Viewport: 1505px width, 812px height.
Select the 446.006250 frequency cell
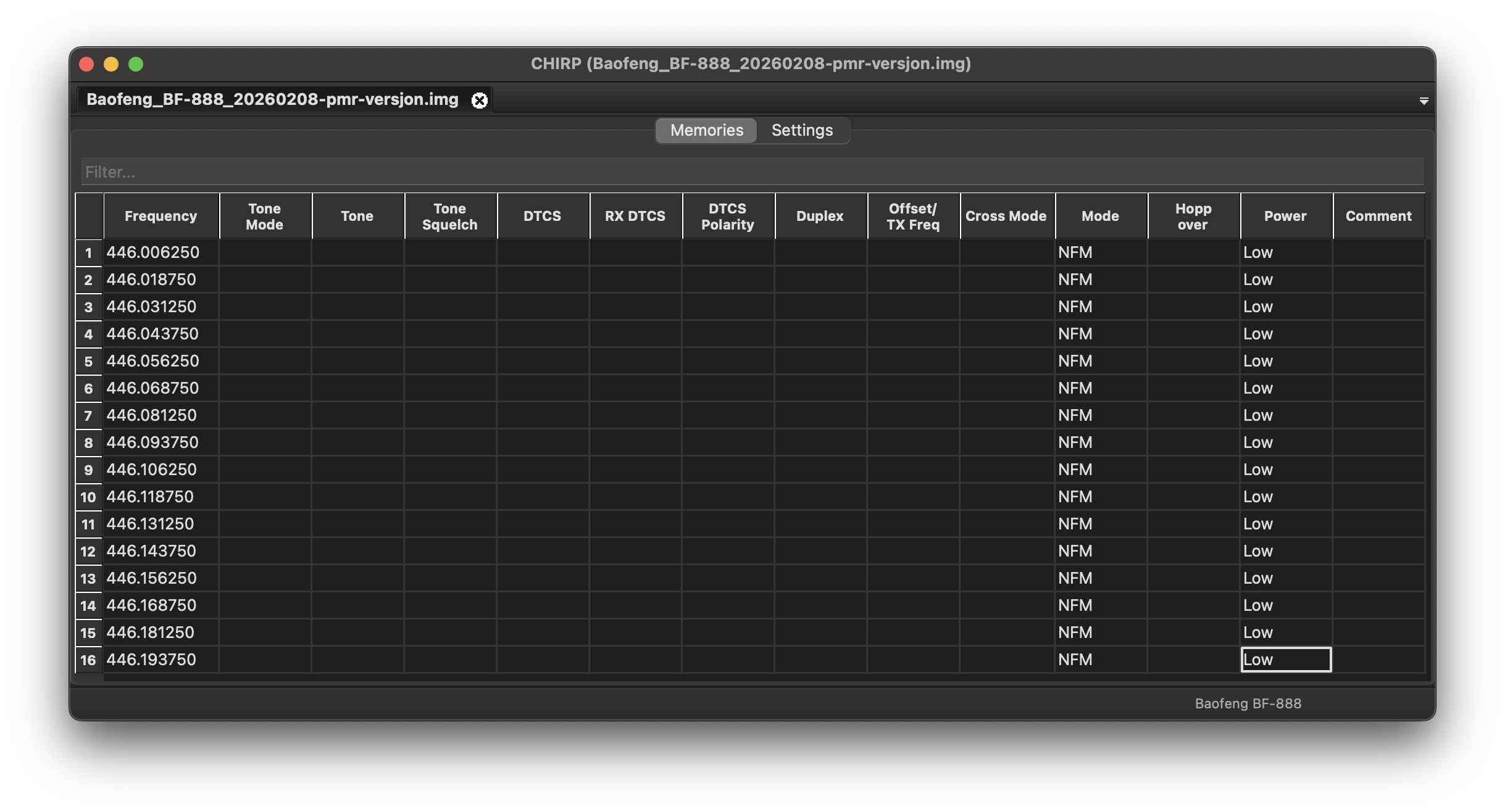coord(161,252)
